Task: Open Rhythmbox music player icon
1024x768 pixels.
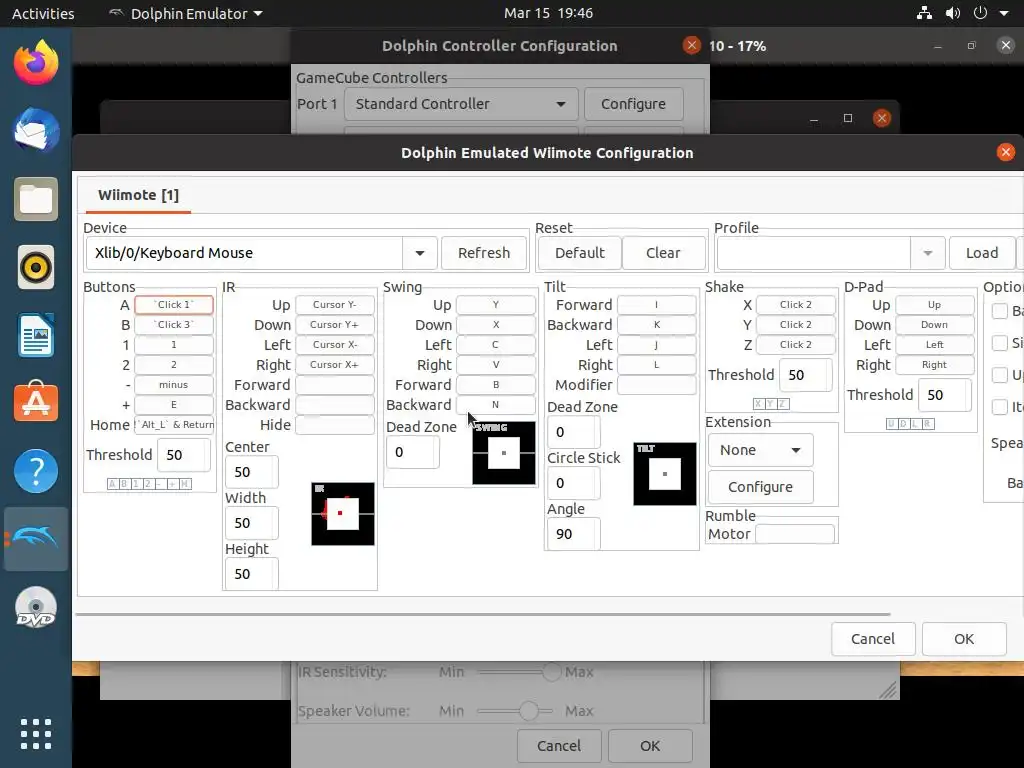Action: click(x=36, y=267)
